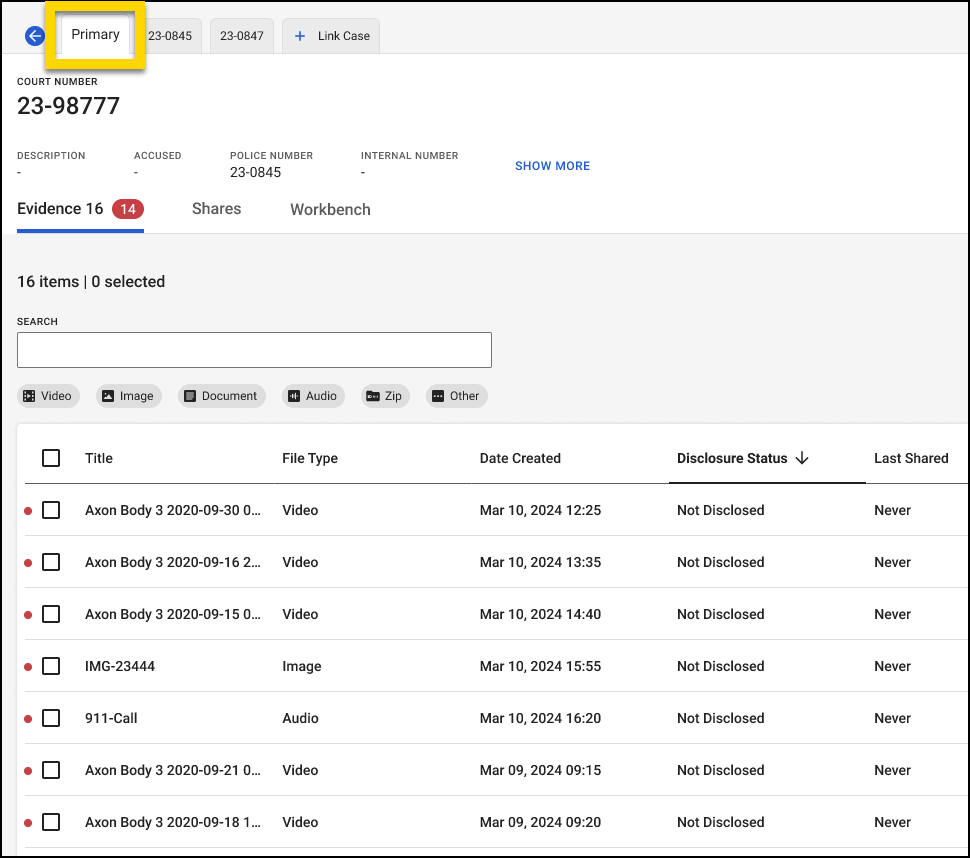Filter evidence by Other chip
Image resolution: width=970 pixels, height=858 pixels.
(455, 396)
